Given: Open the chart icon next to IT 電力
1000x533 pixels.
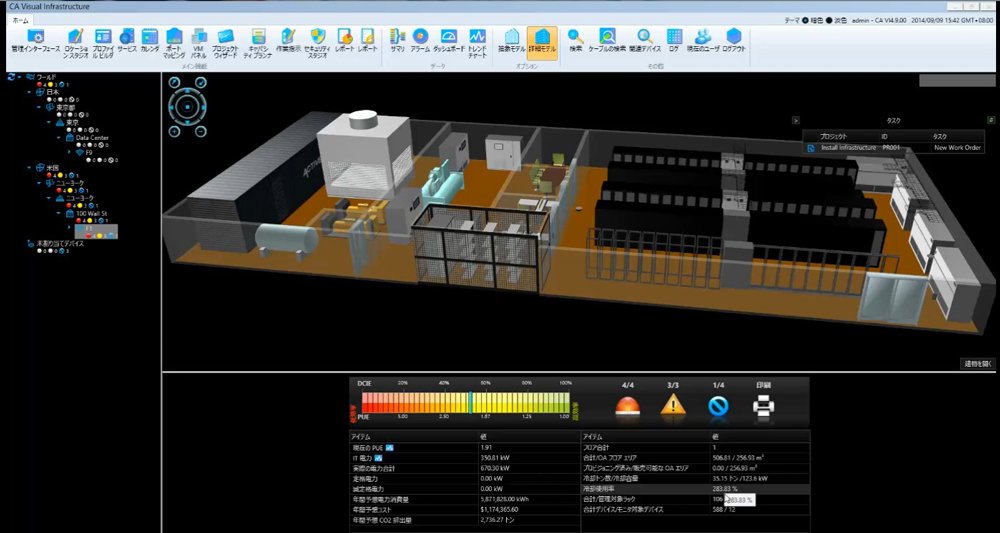Looking at the screenshot, I should 378,458.
